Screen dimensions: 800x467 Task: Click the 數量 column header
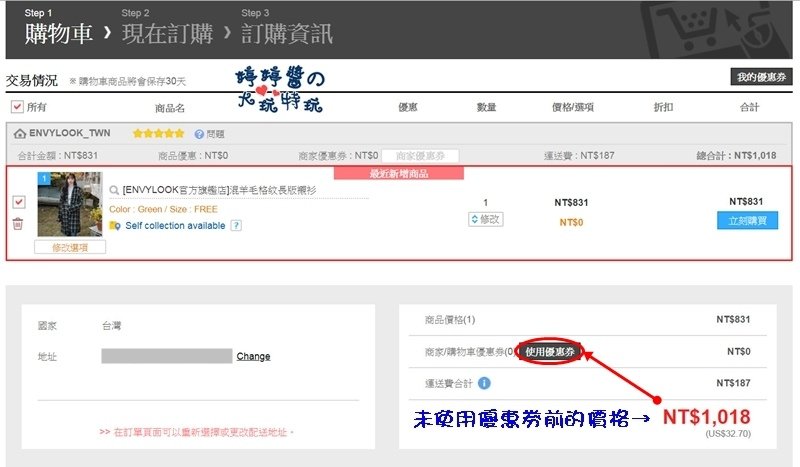coord(486,107)
